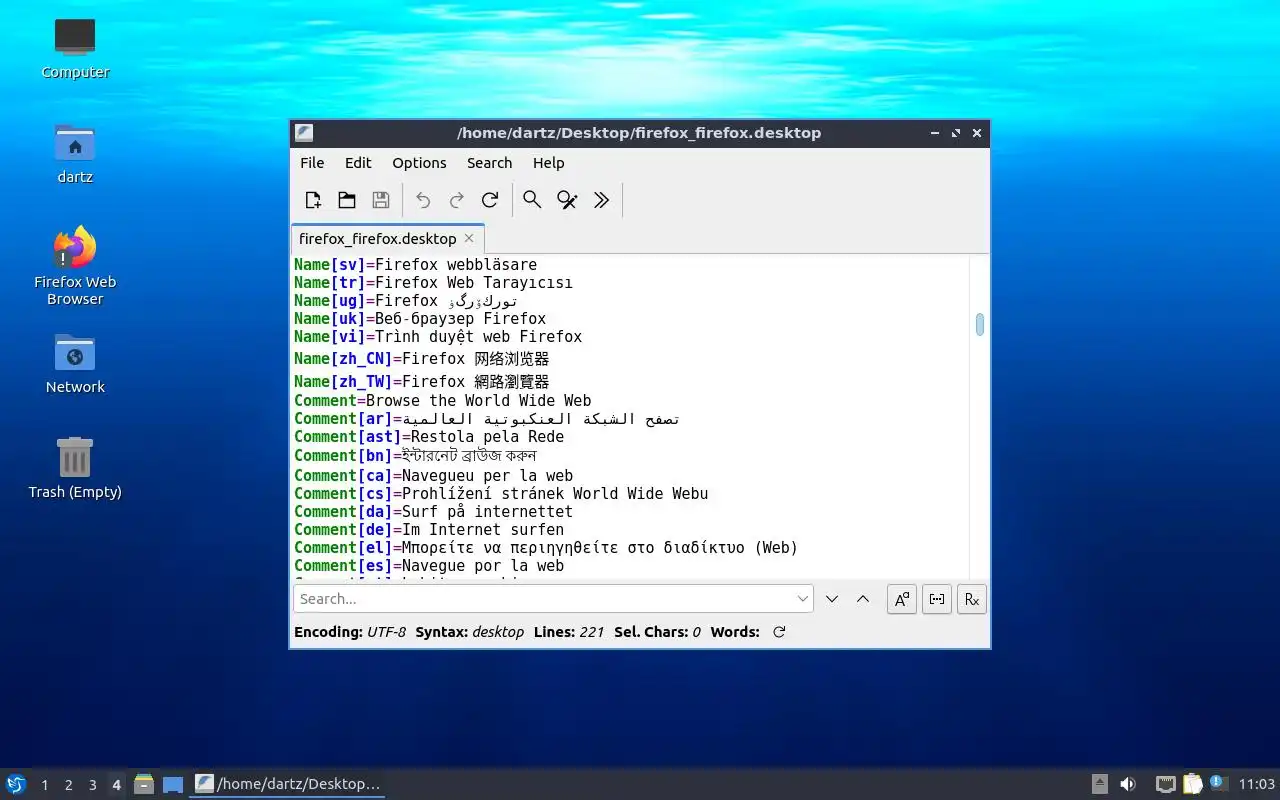Open the Replace tool icon
This screenshot has height=800, width=1280.
click(x=567, y=200)
